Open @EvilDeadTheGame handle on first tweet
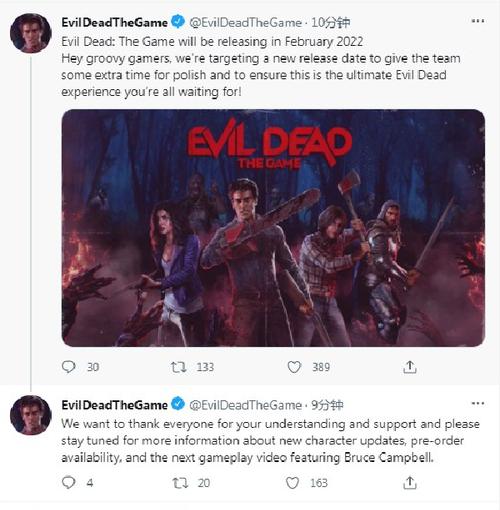Screen dimensions: 500x510 pyautogui.click(x=245, y=23)
